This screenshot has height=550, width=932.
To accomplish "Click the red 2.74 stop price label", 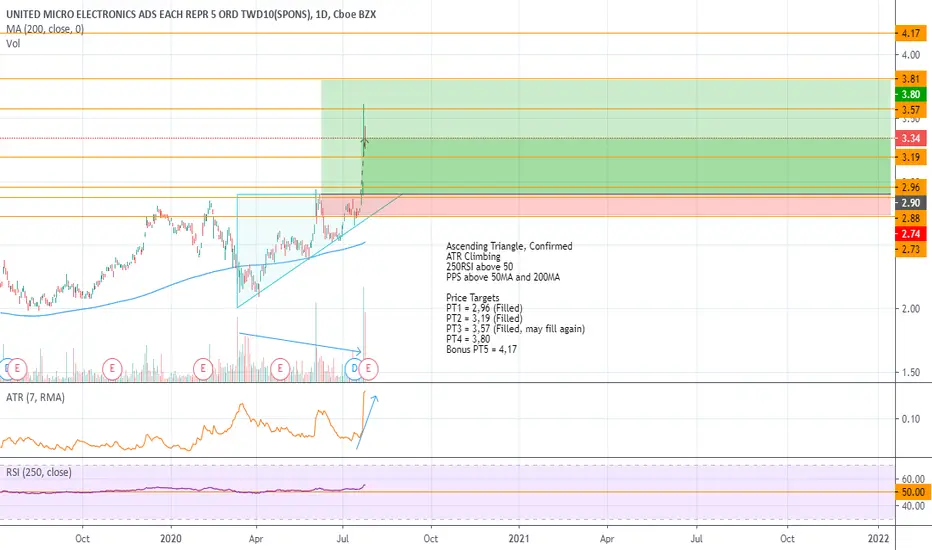I will tap(911, 234).
